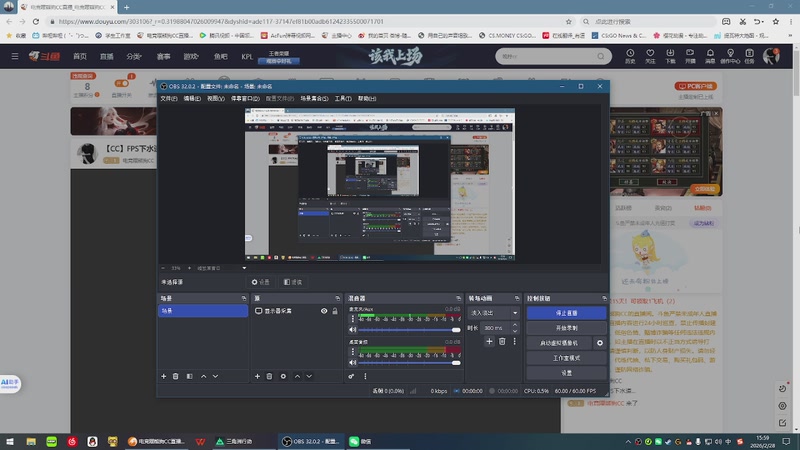The height and width of the screenshot is (450, 800).
Task: Toggle lock on 显示器采集 source
Action: coord(335,311)
